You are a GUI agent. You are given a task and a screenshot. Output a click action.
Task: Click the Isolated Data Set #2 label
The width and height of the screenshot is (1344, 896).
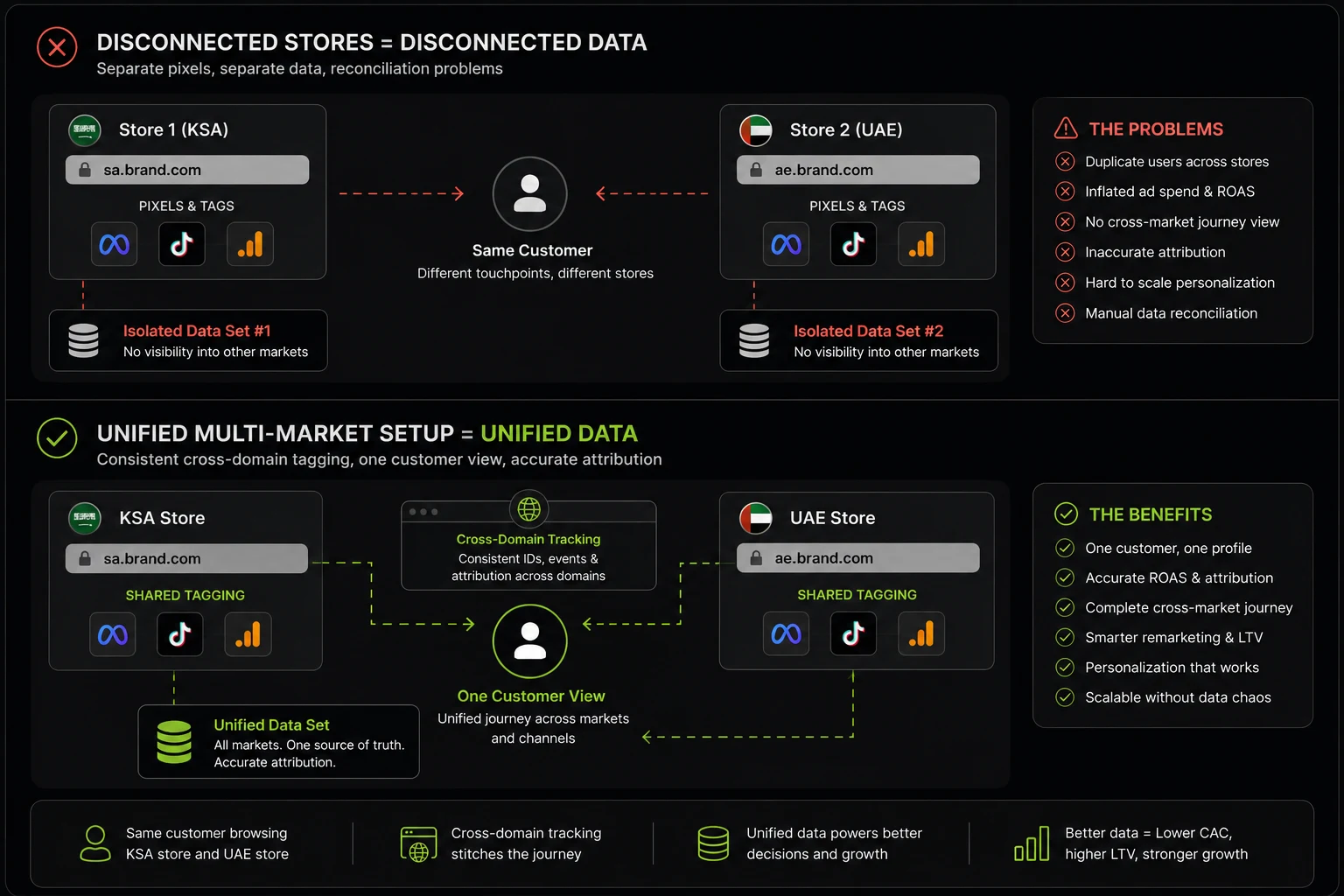tap(869, 331)
